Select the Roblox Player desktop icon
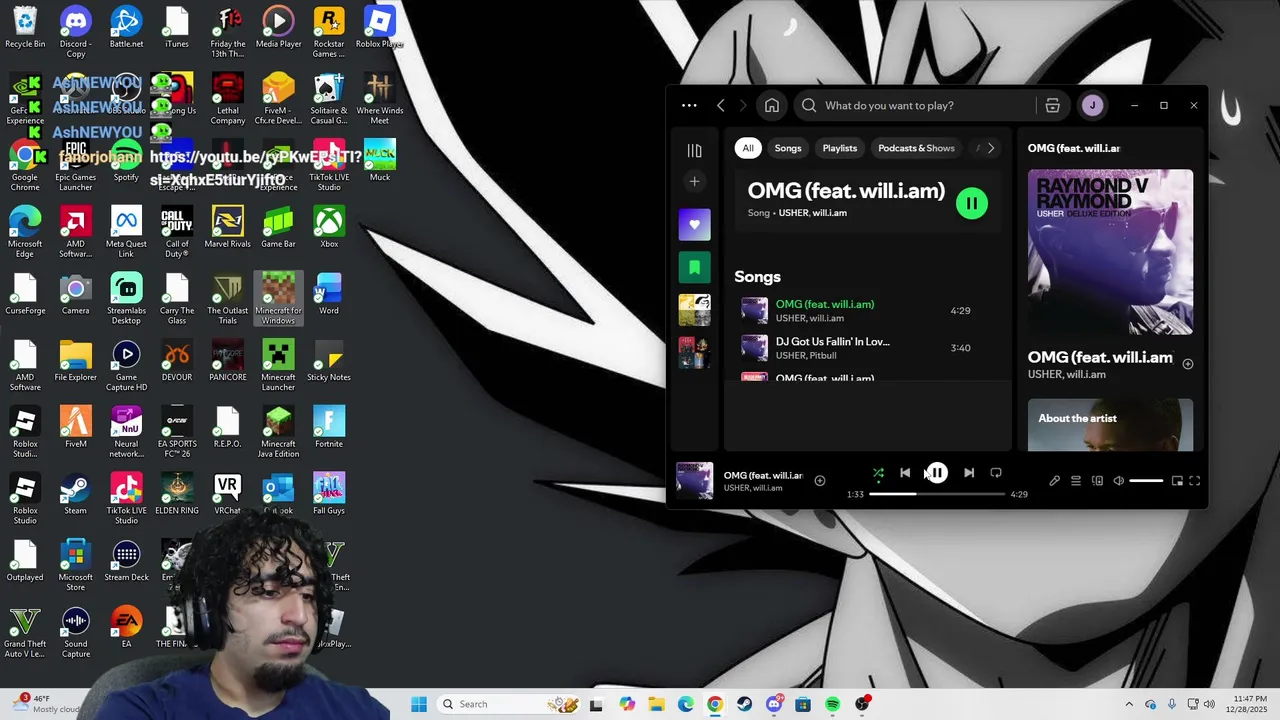 [x=379, y=28]
